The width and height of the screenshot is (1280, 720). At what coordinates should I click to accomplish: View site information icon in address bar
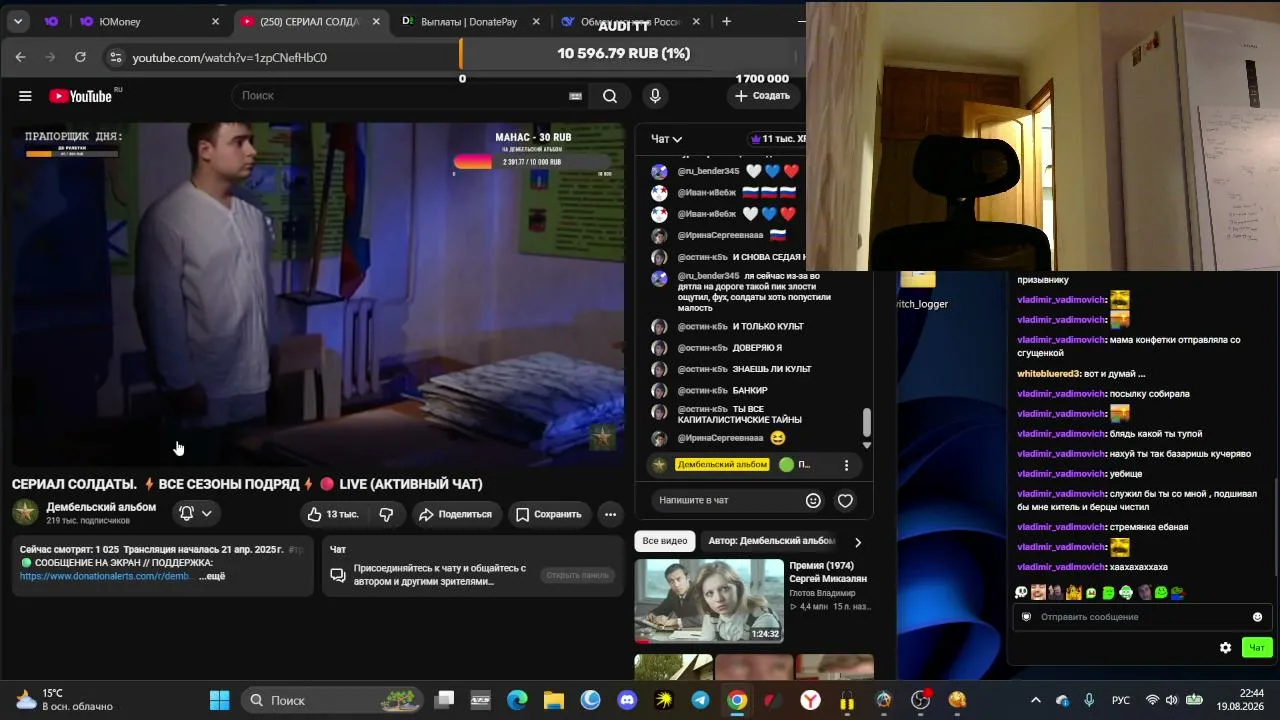pos(116,57)
